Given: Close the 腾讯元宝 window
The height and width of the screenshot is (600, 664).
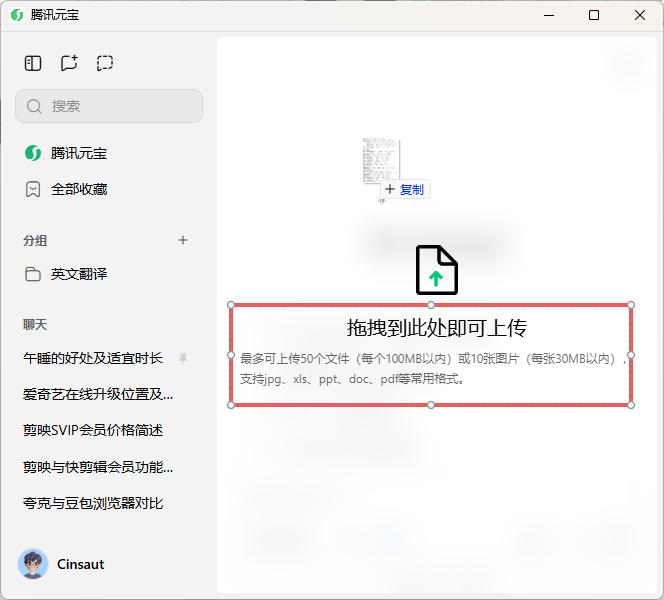Looking at the screenshot, I should tap(640, 15).
